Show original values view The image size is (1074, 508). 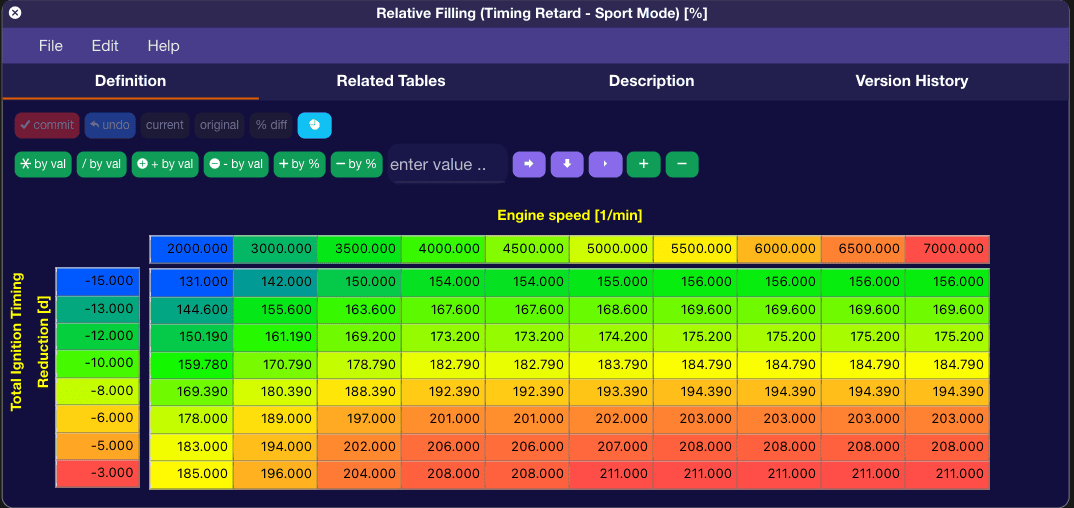tap(219, 125)
